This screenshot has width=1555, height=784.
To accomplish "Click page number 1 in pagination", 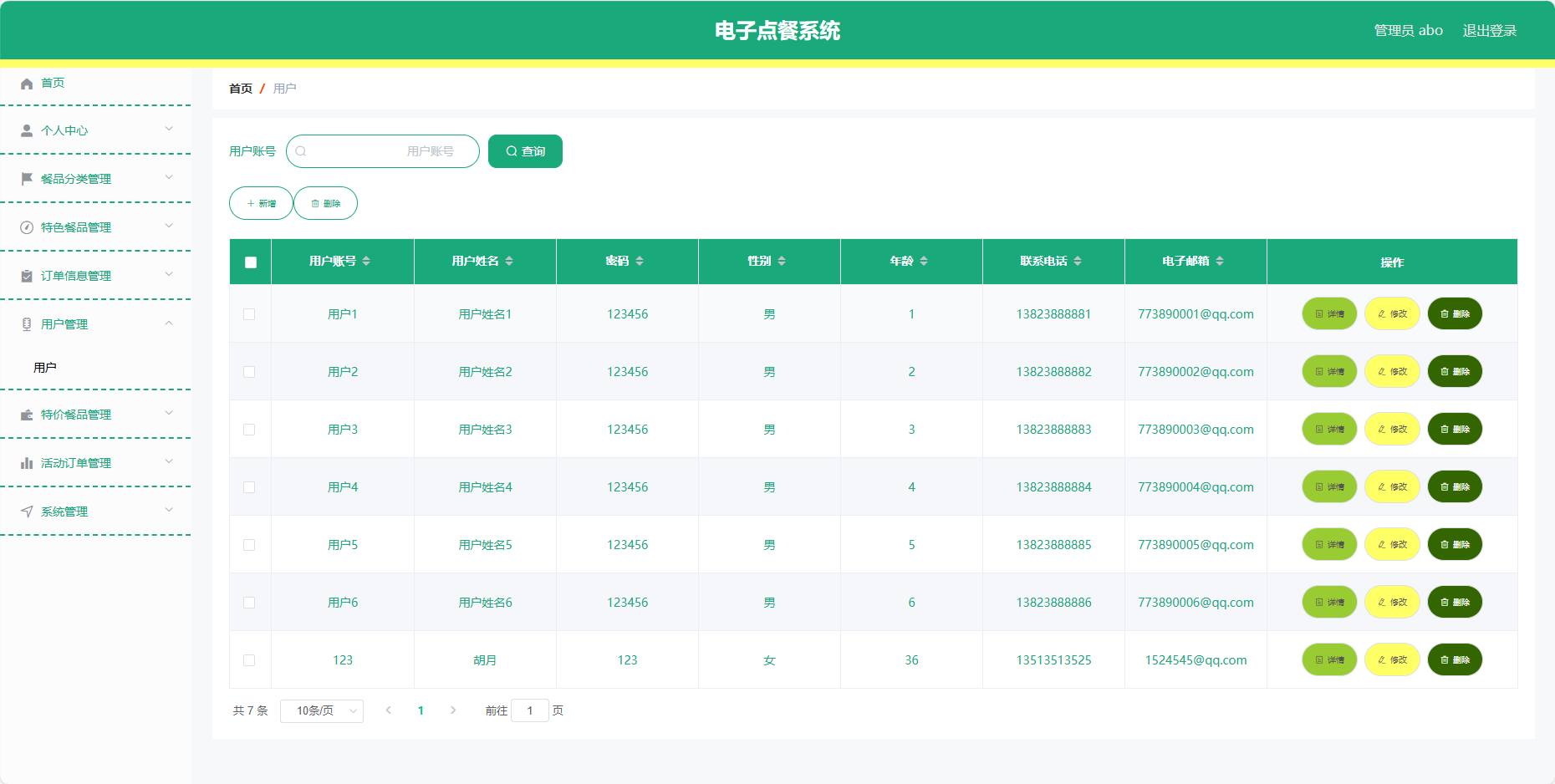I will (x=421, y=710).
